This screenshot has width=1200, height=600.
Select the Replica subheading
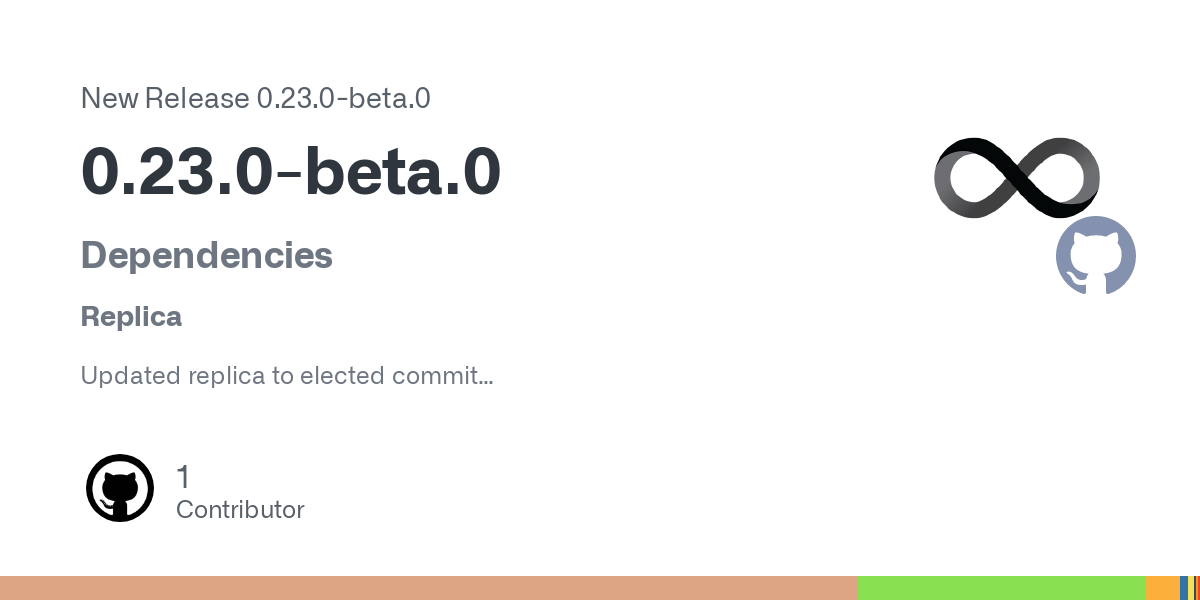tap(131, 317)
